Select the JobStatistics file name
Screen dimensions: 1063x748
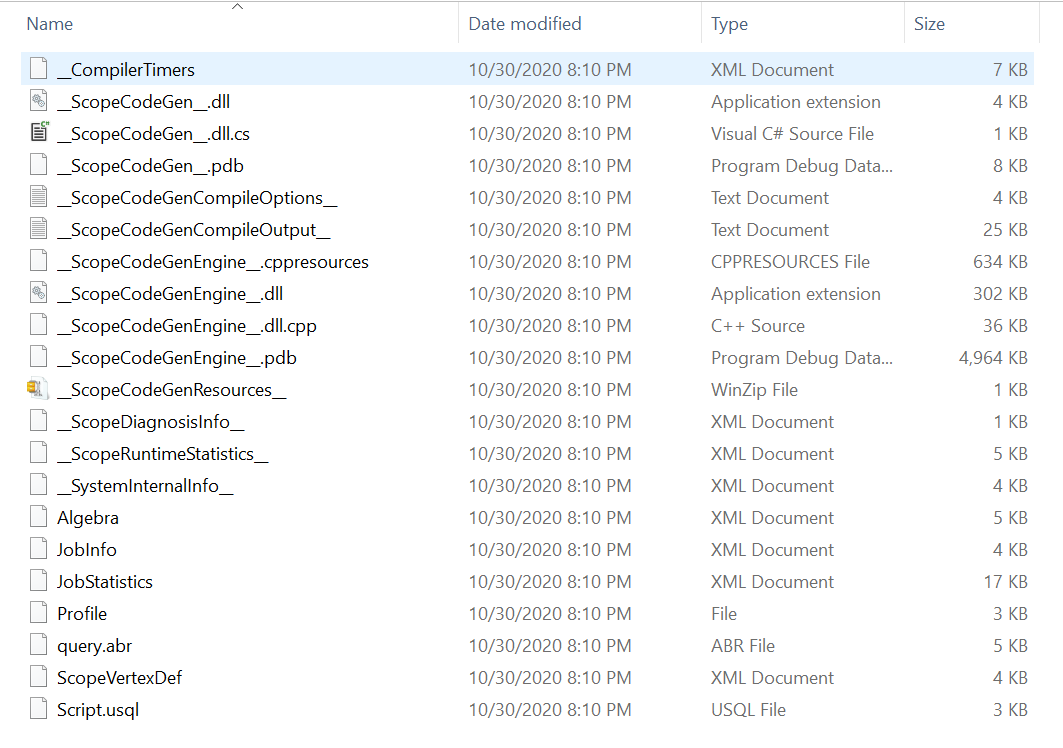click(105, 582)
